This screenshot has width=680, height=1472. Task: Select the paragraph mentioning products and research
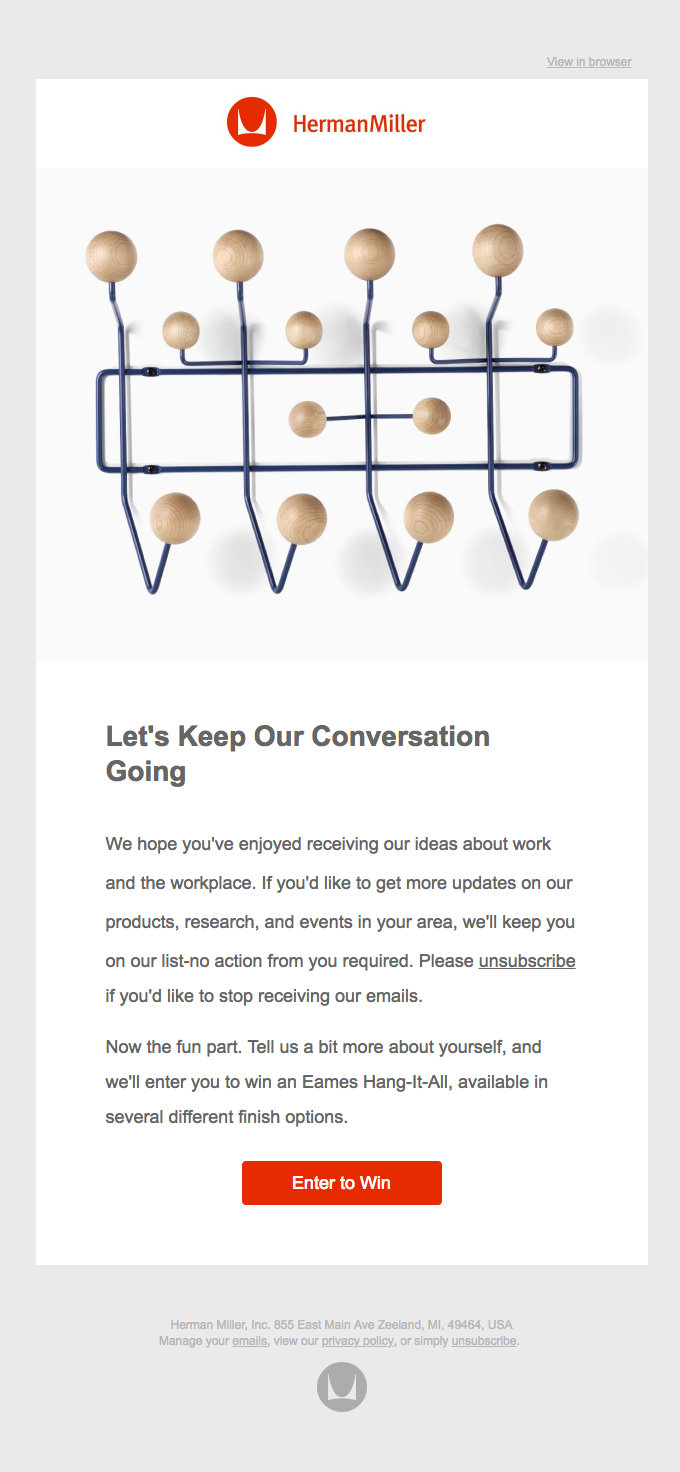coord(340,920)
